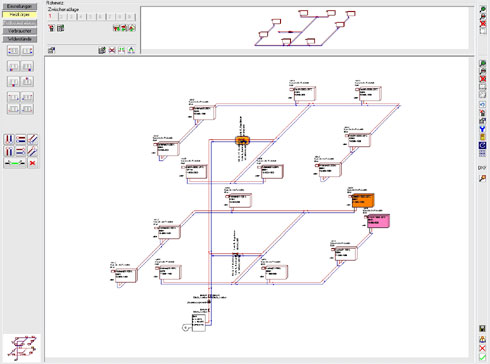Open the Verbraucher category
This screenshot has height=364, width=490.
(20, 31)
